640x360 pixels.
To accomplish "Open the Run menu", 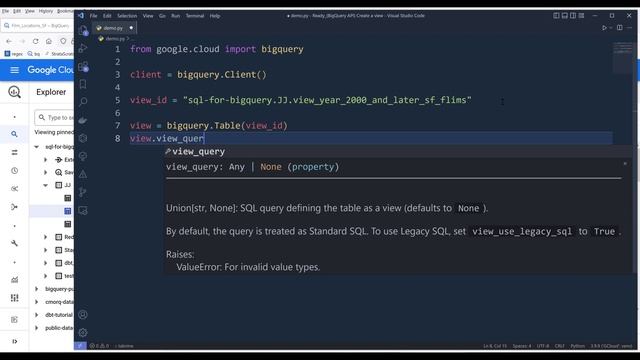I will pos(176,16).
